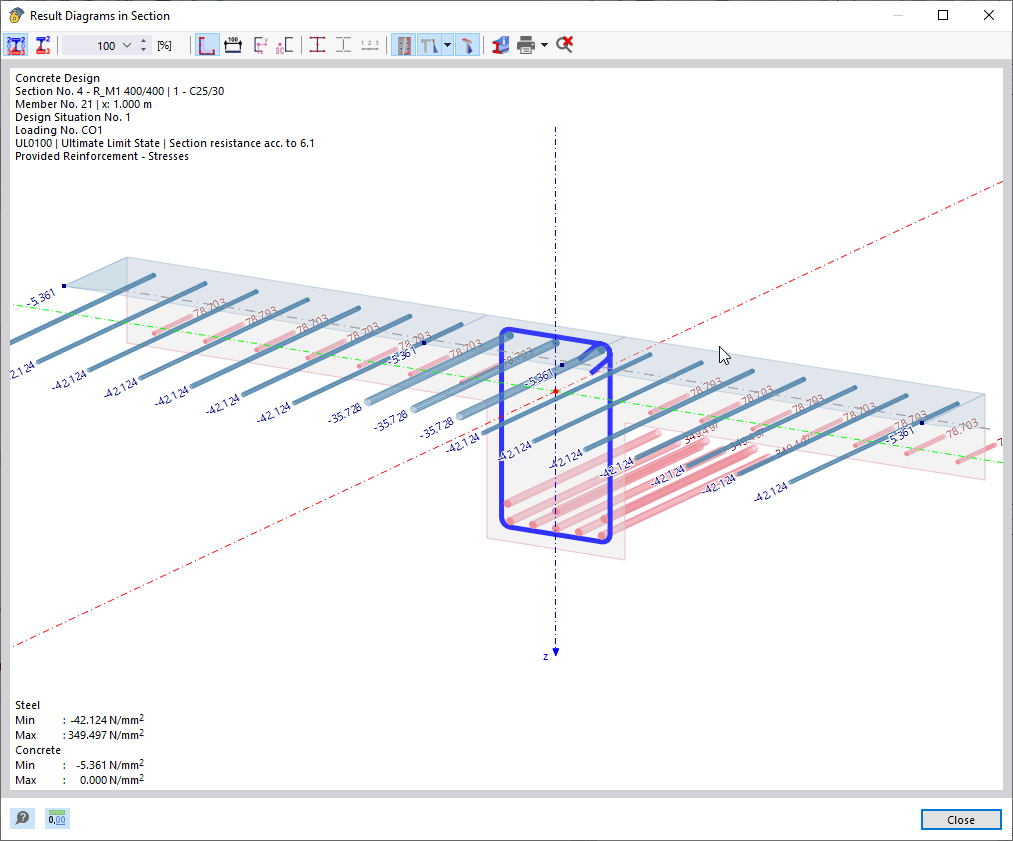Screen dimensions: 1013x841
Task: Show section dimensions icon
Action: (233, 45)
